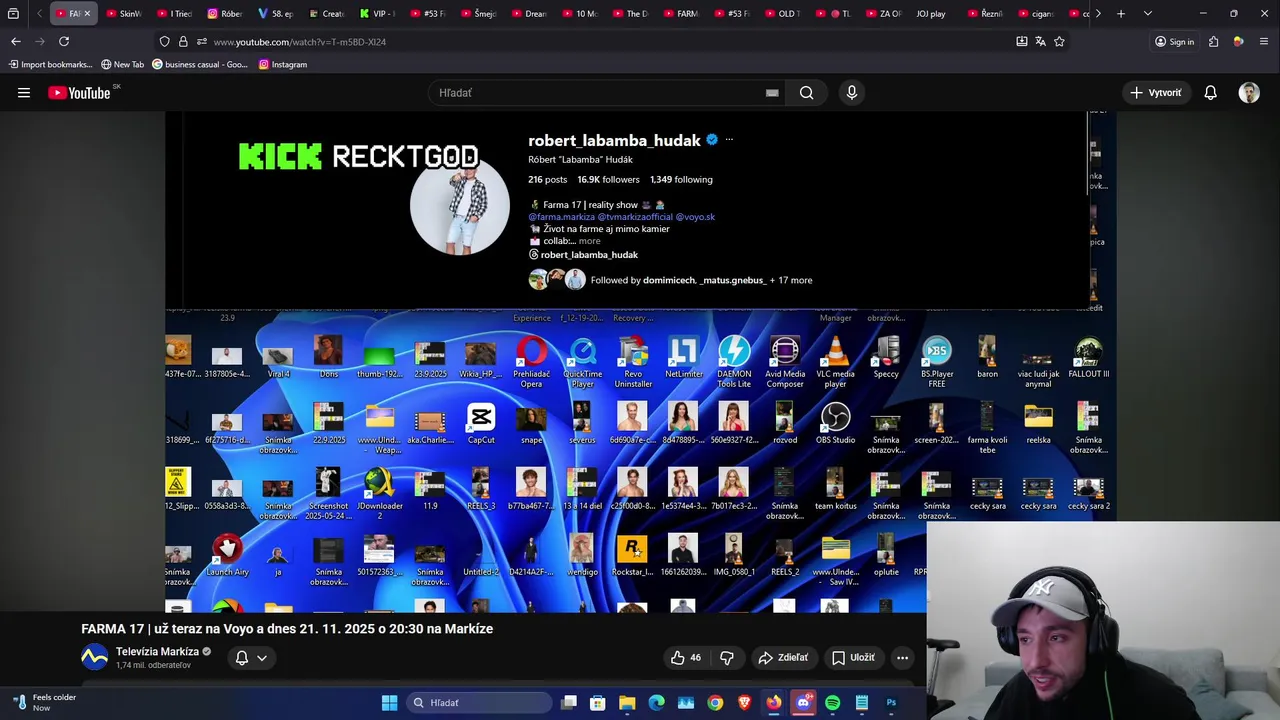Click Import bookmarks toolbar item
This screenshot has width=1280, height=720.
[x=50, y=64]
